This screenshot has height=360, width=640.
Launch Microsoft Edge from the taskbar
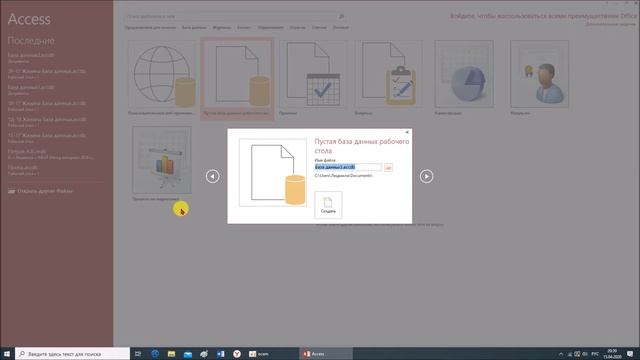coord(155,353)
